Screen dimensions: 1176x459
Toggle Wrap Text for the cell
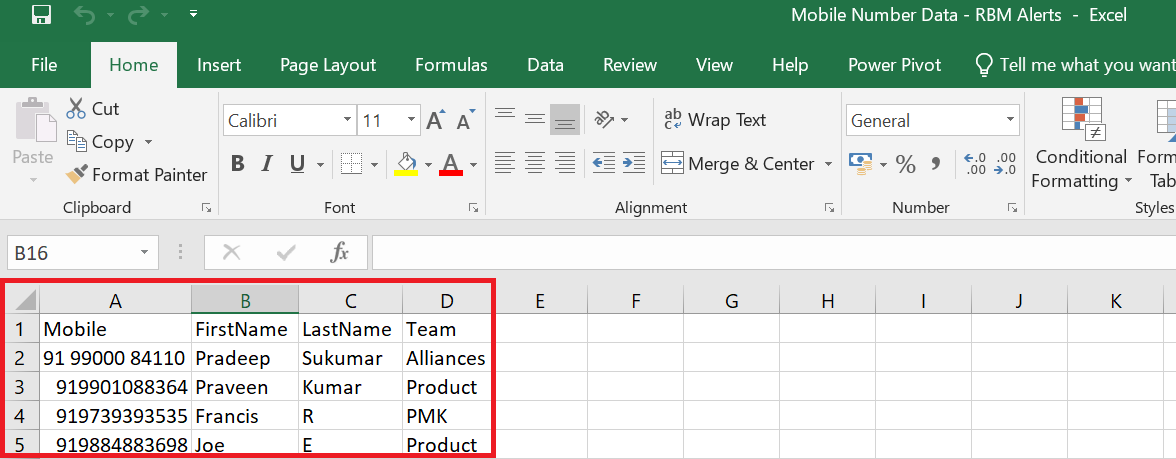pos(715,120)
